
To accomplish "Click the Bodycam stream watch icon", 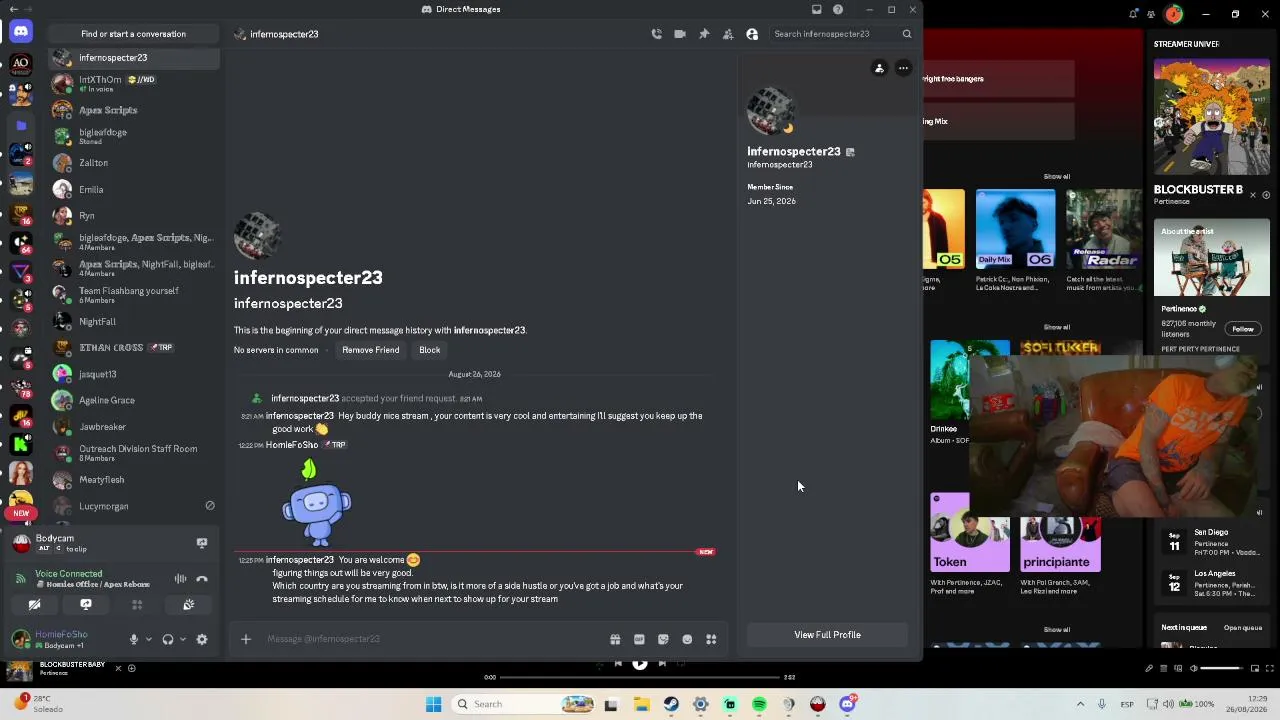I will 202,543.
